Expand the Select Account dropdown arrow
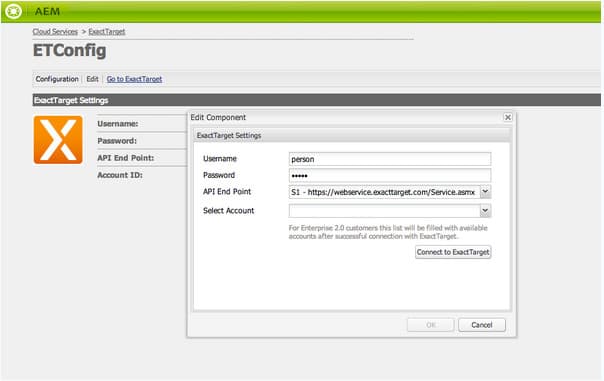This screenshot has height=381, width=604. coord(485,211)
